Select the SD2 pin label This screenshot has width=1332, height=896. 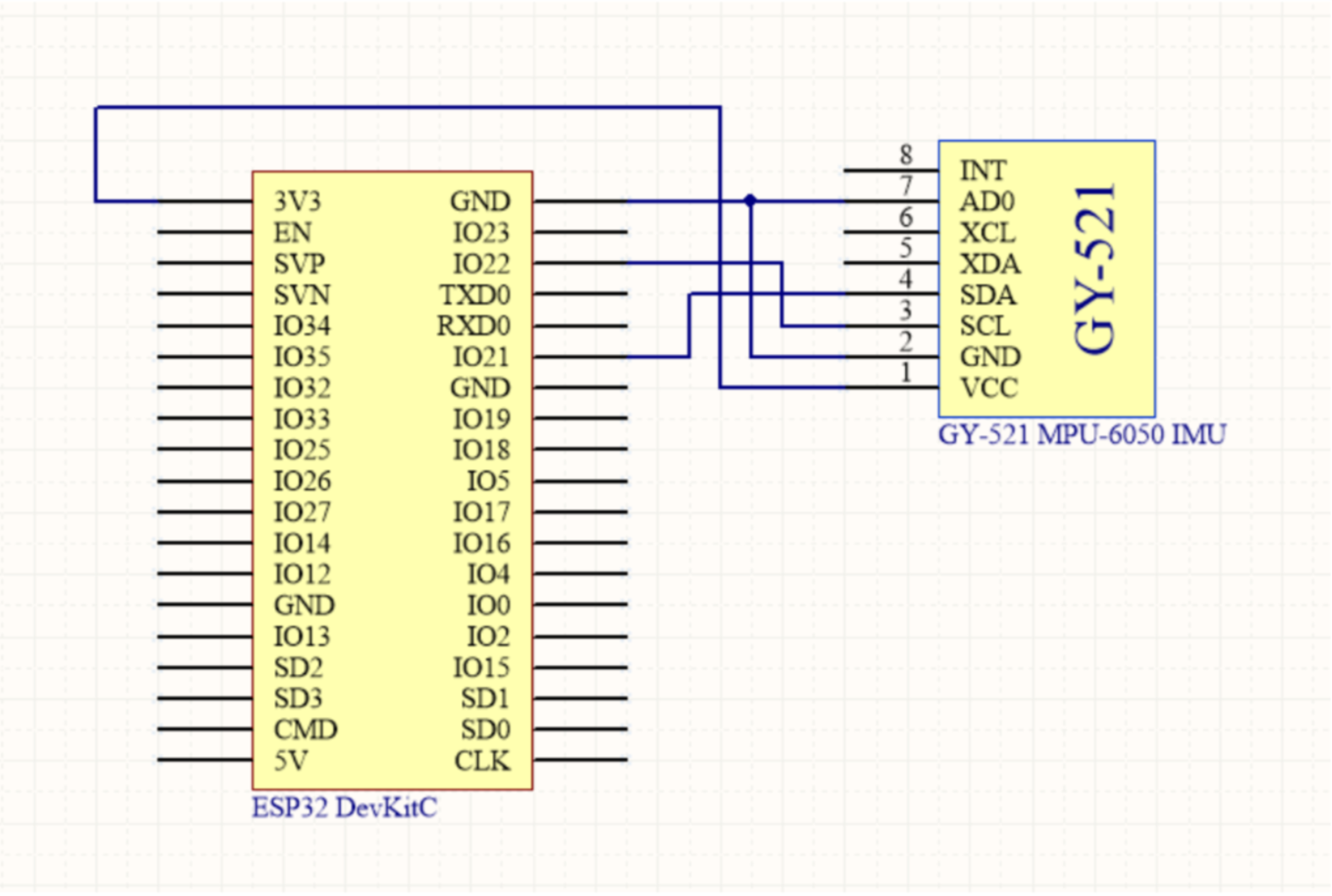coord(298,668)
